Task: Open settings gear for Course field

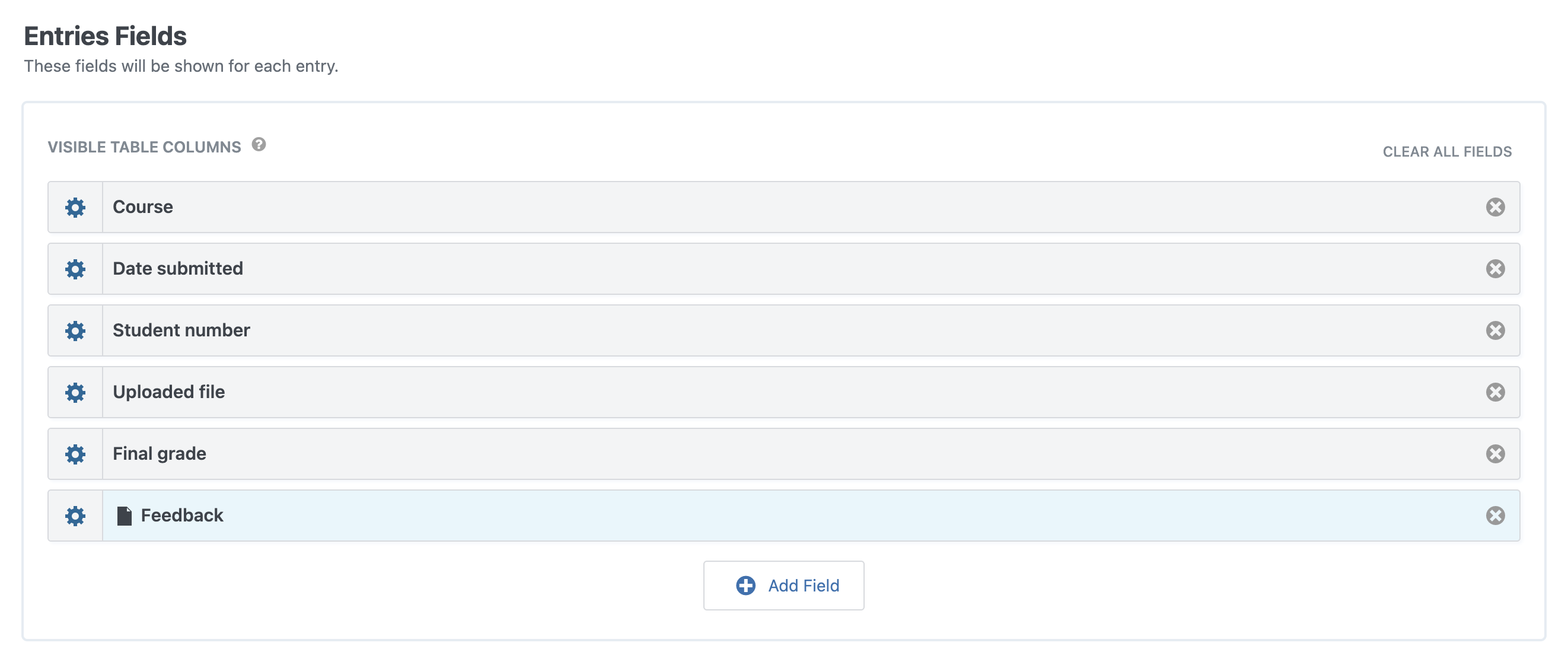Action: pyautogui.click(x=75, y=207)
